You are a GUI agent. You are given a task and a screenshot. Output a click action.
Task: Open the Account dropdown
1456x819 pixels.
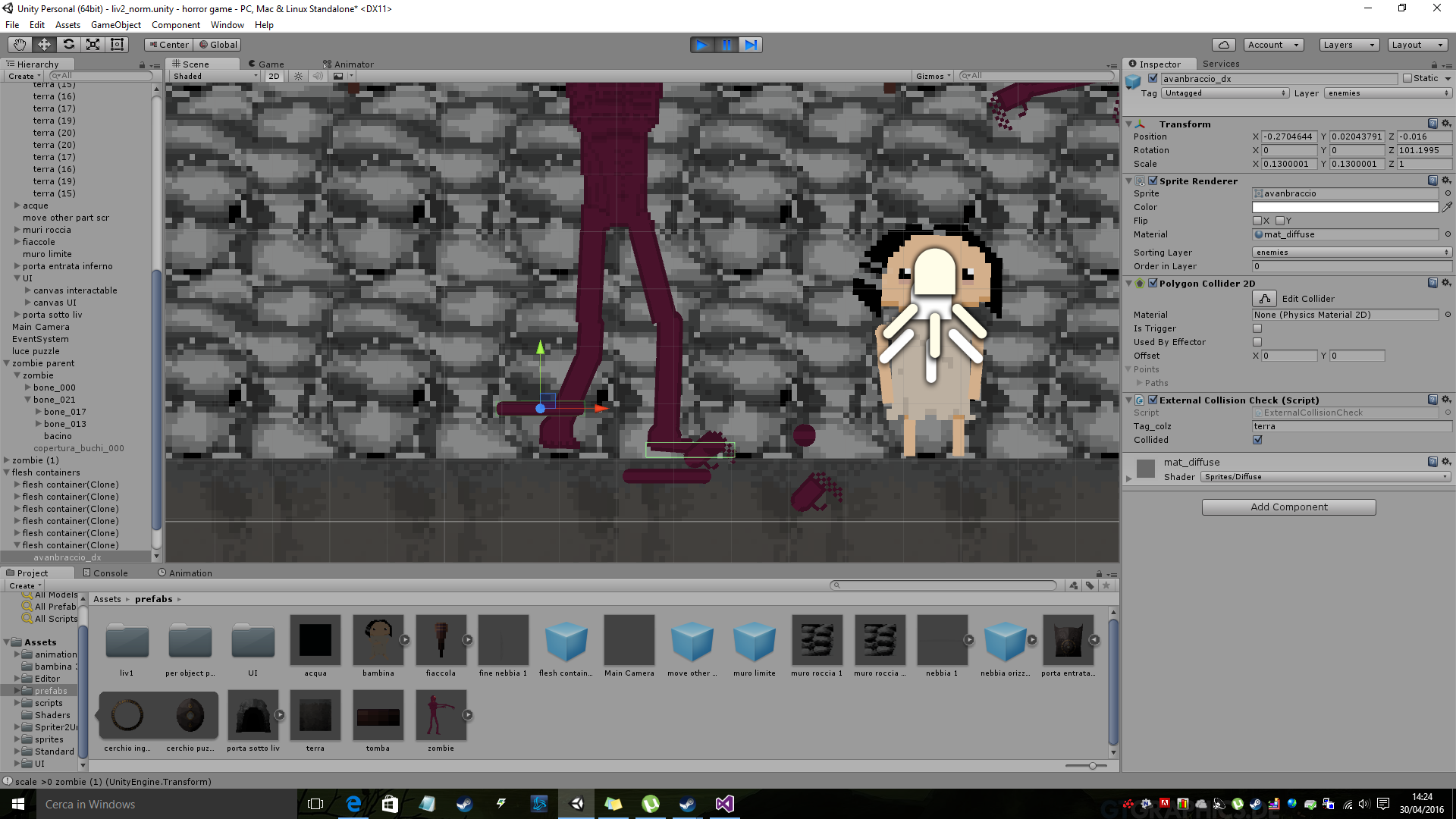(1273, 45)
